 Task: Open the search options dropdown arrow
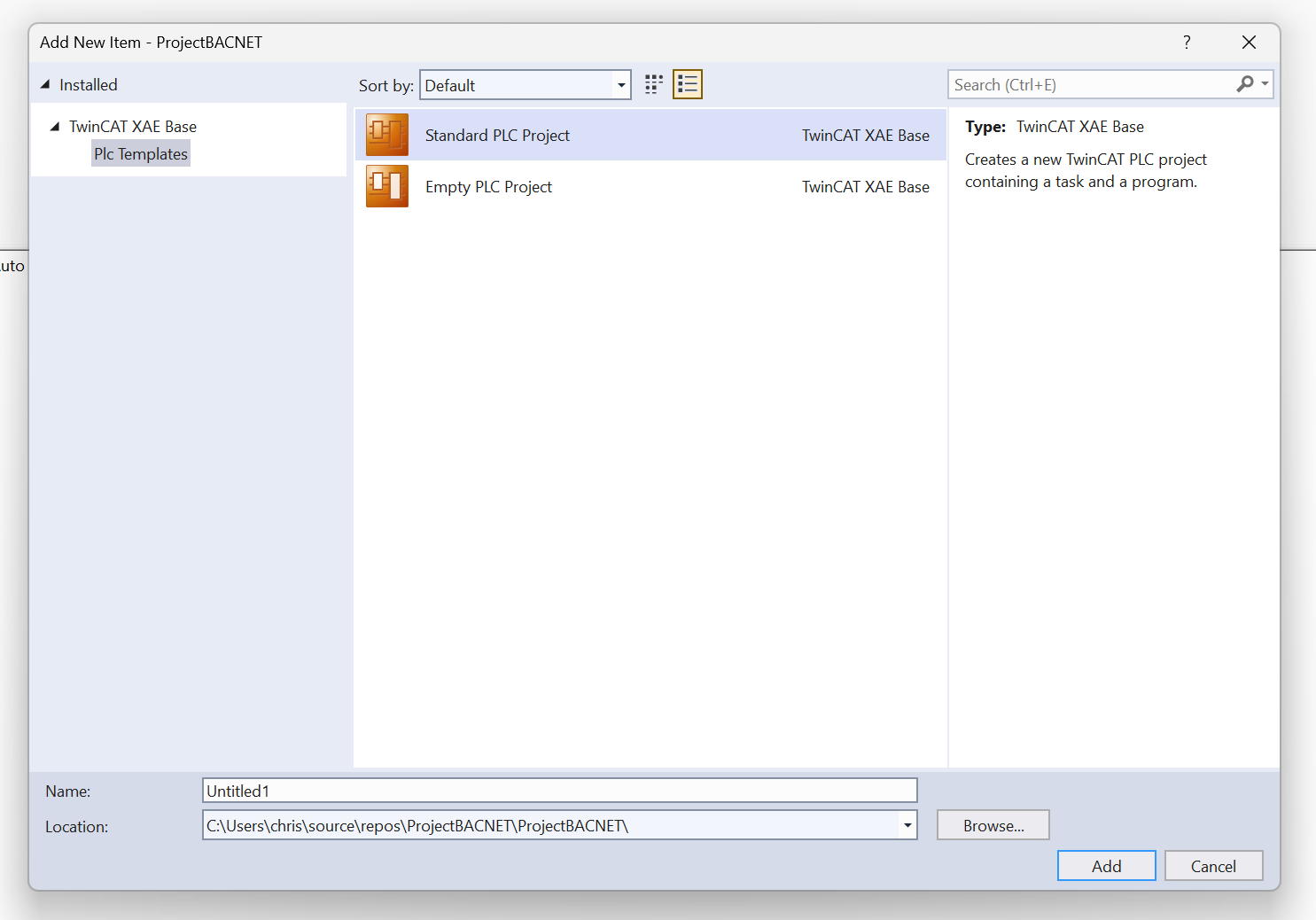(x=1265, y=84)
